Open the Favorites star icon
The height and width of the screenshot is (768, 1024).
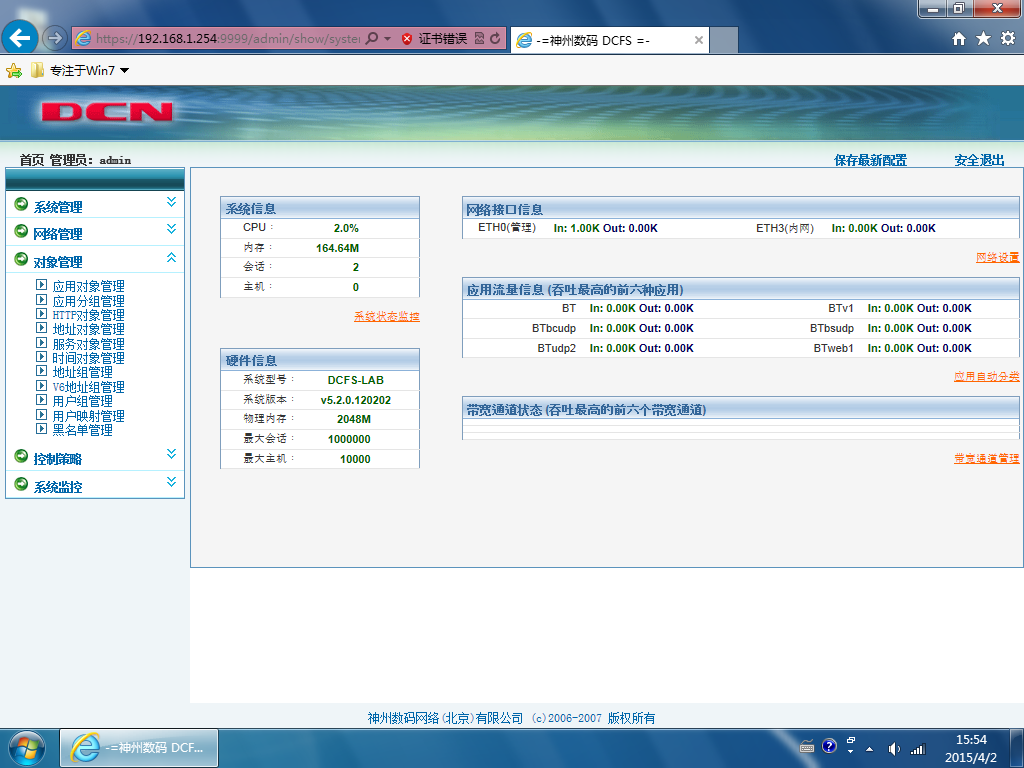pyautogui.click(x=984, y=39)
